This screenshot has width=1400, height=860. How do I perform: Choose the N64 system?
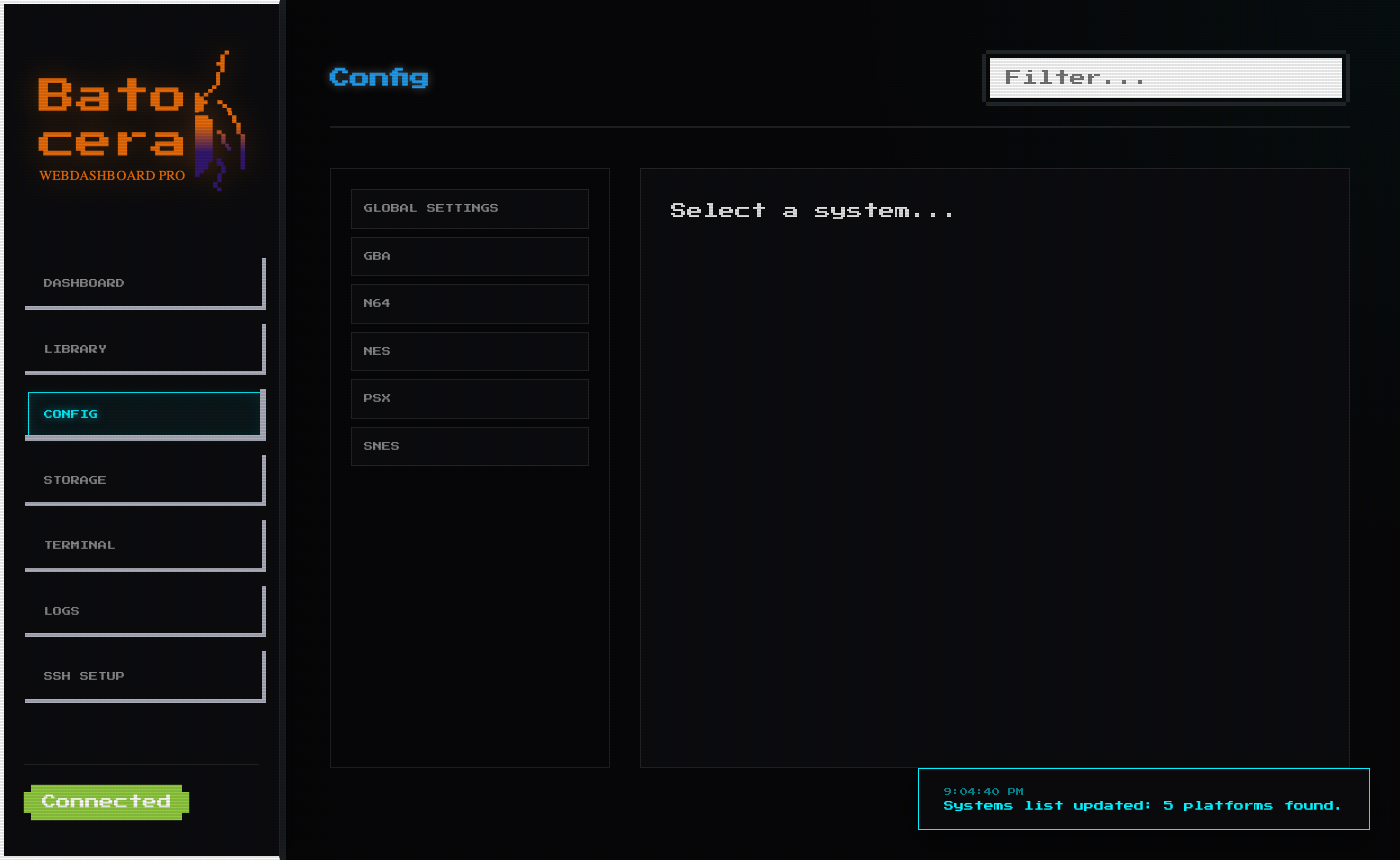(x=470, y=303)
